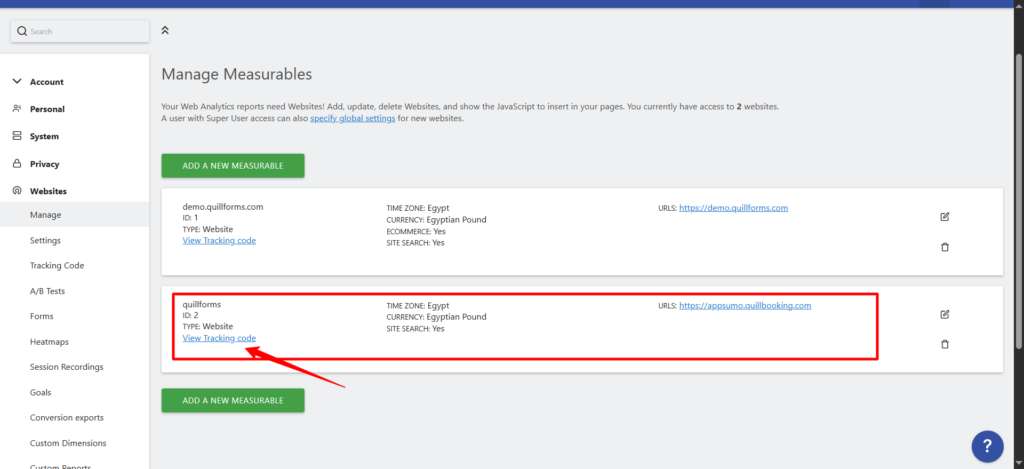Click the Manage Measurables heading

[236, 74]
